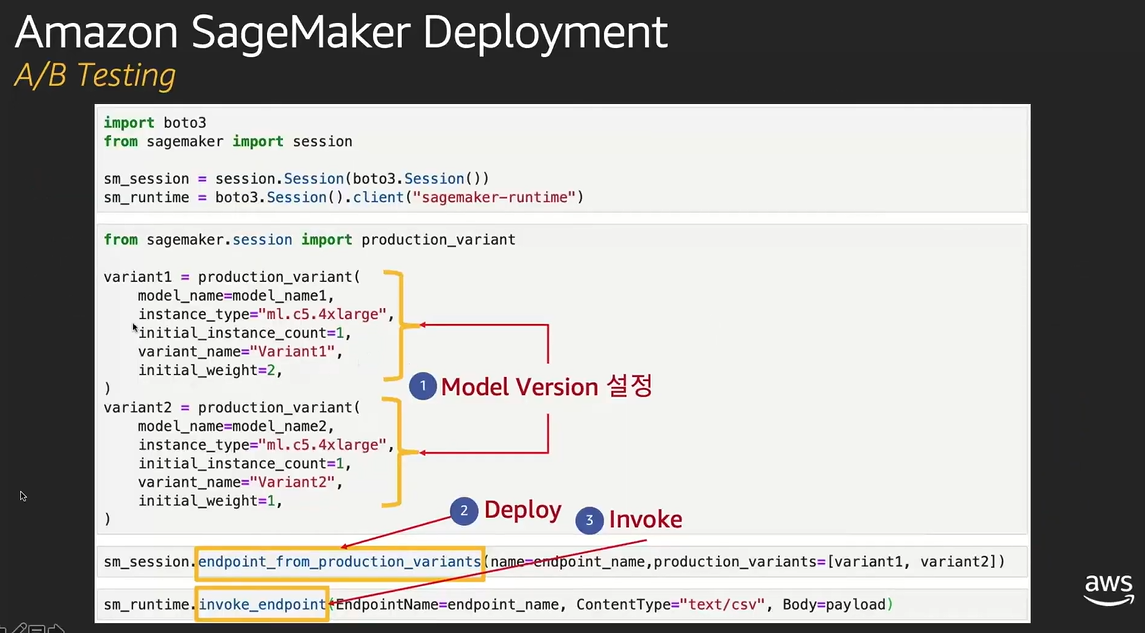Click the red "Invoke" label
The image size is (1145, 633).
tap(646, 520)
